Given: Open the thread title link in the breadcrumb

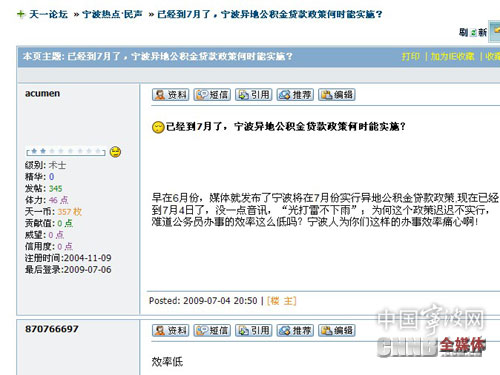Looking at the screenshot, I should coord(270,14).
